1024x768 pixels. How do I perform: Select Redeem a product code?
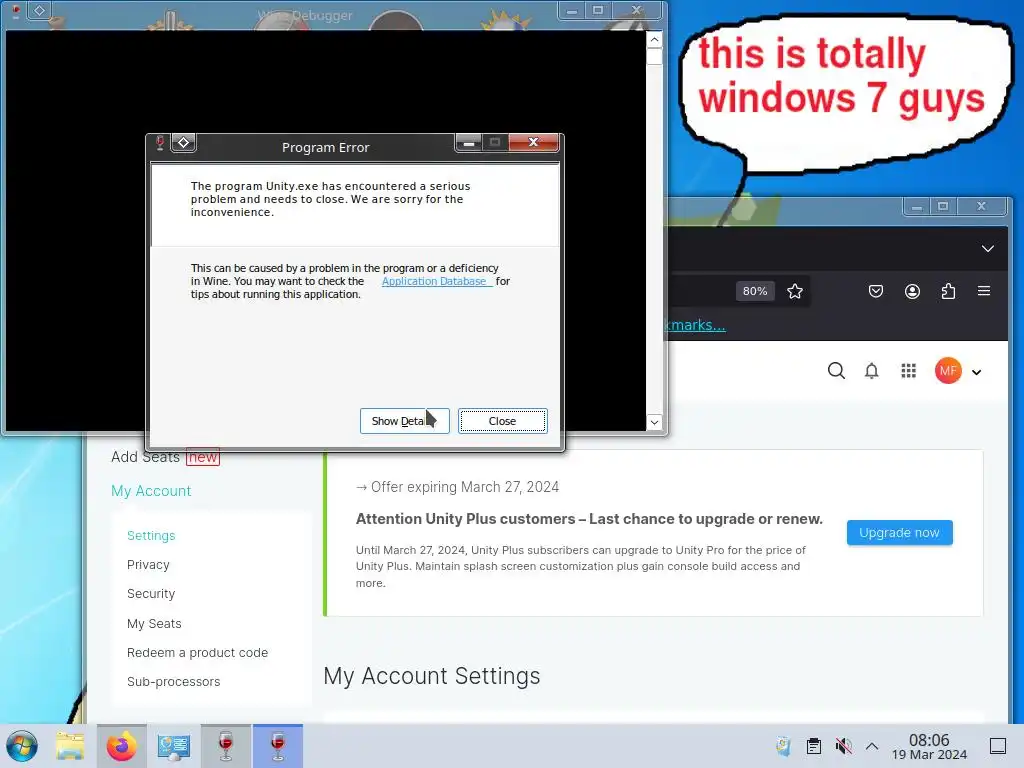pos(197,652)
